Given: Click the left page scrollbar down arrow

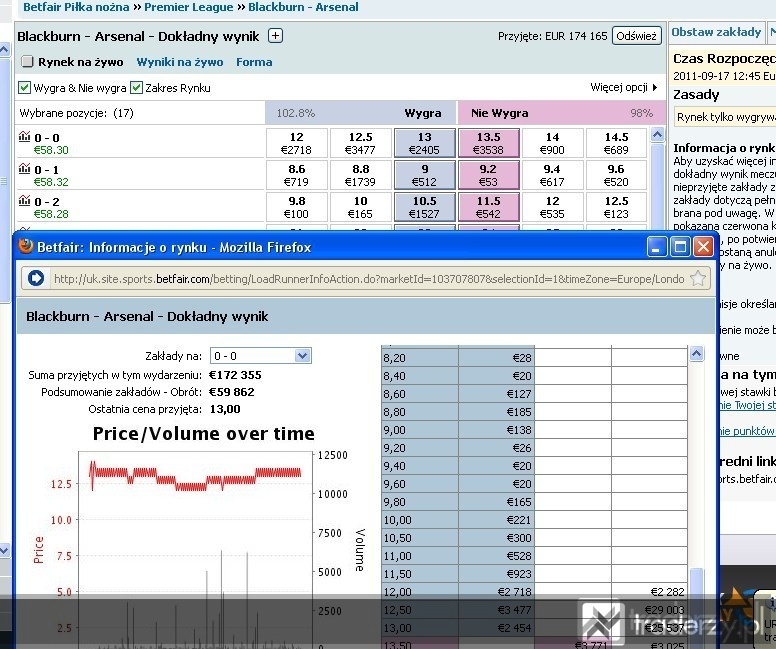Looking at the screenshot, I should 4,550.
